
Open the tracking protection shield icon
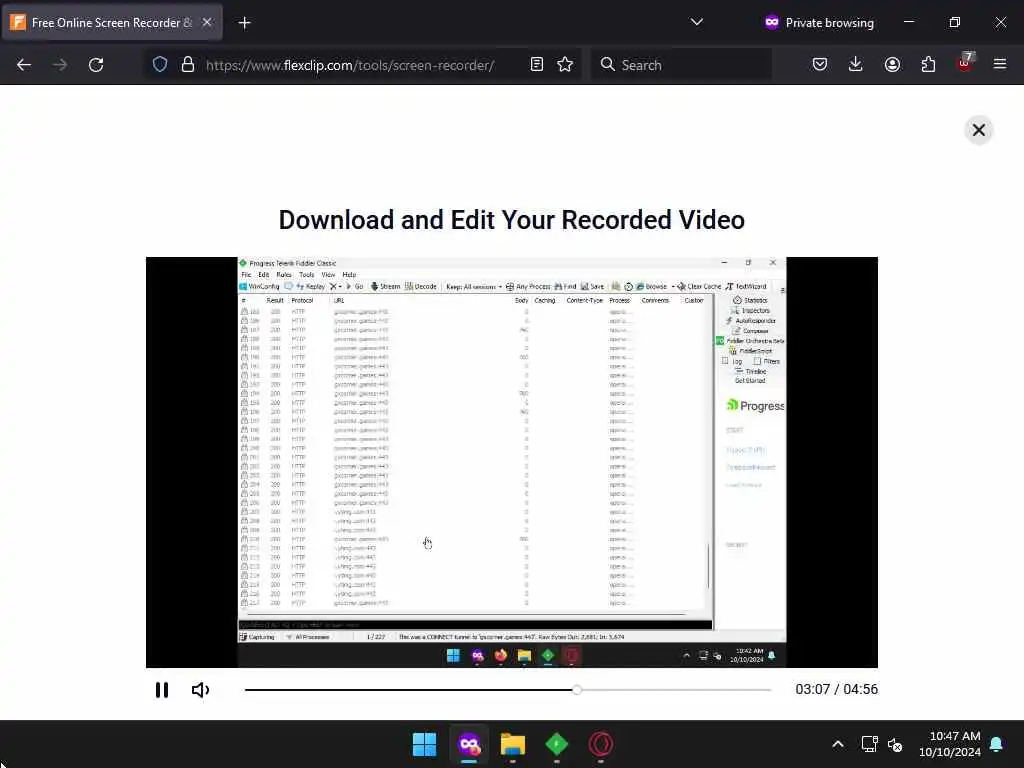click(x=160, y=65)
